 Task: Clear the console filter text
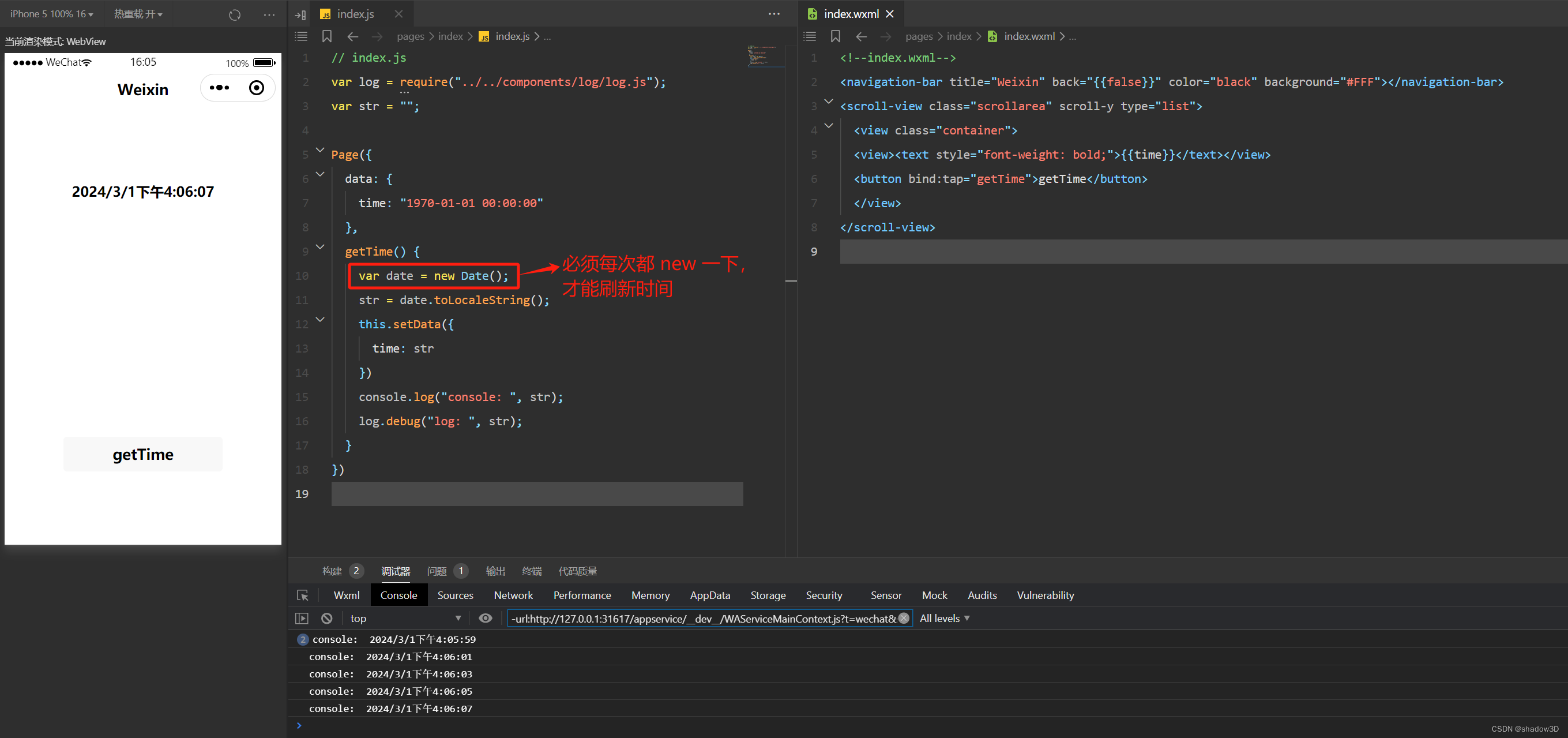pyautogui.click(x=904, y=618)
